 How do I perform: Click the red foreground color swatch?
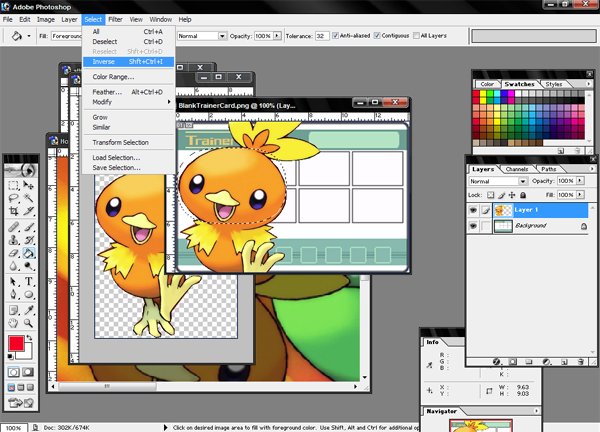tap(16, 343)
